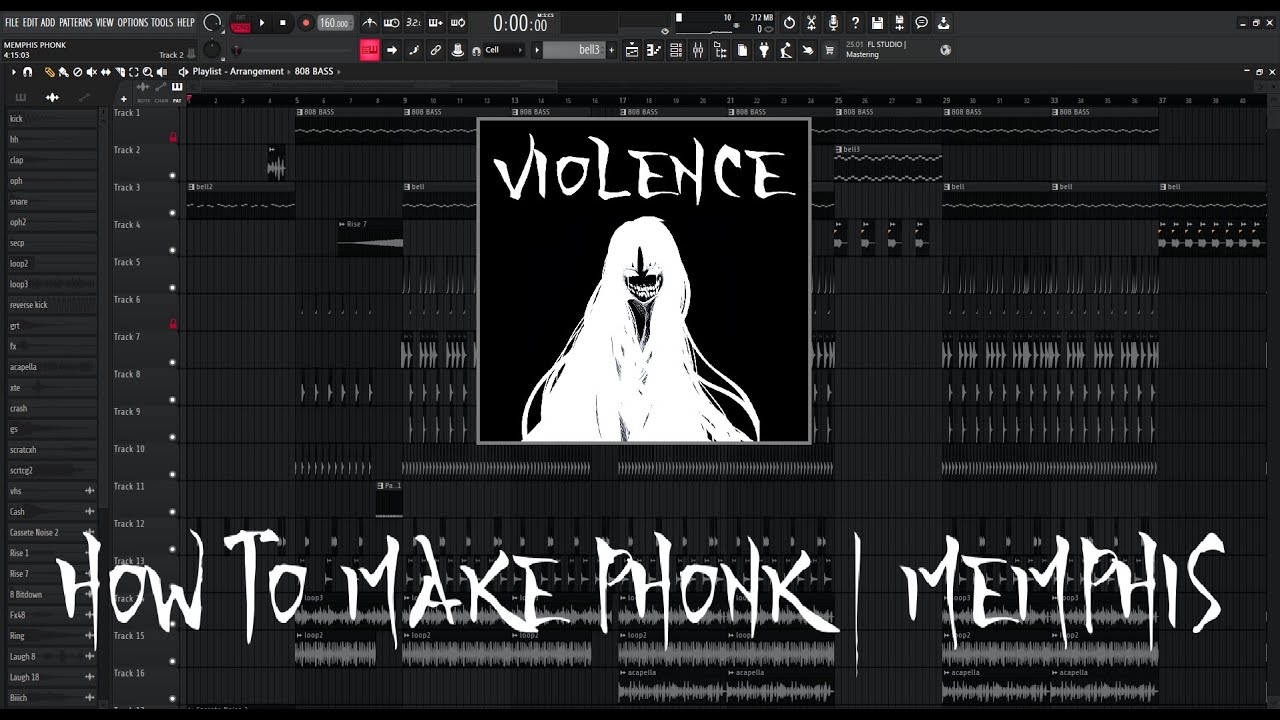The width and height of the screenshot is (1280, 720).
Task: Select the paint brush tool in playlist
Action: [63, 72]
